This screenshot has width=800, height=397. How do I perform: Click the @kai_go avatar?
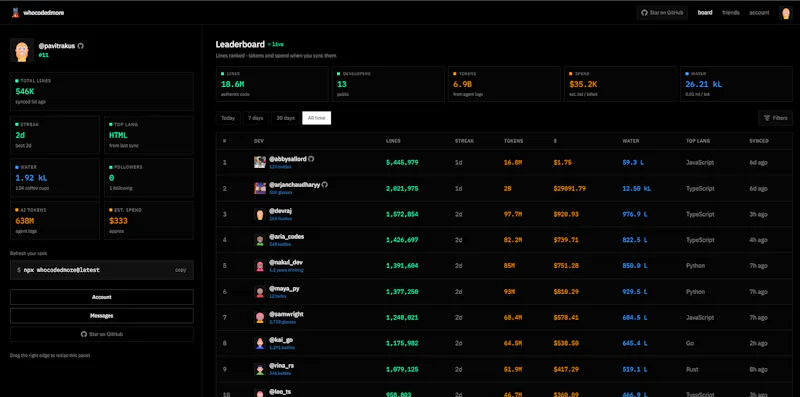click(x=260, y=343)
